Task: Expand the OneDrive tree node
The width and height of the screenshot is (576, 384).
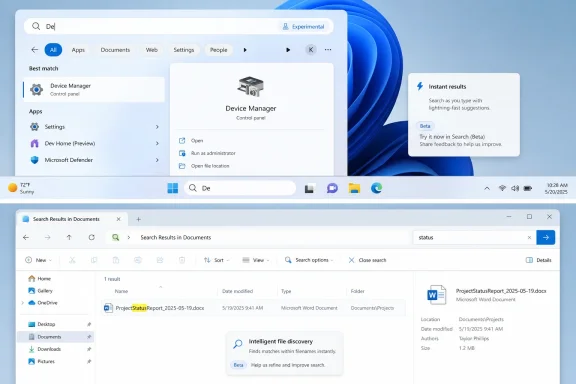Action: coord(23,303)
